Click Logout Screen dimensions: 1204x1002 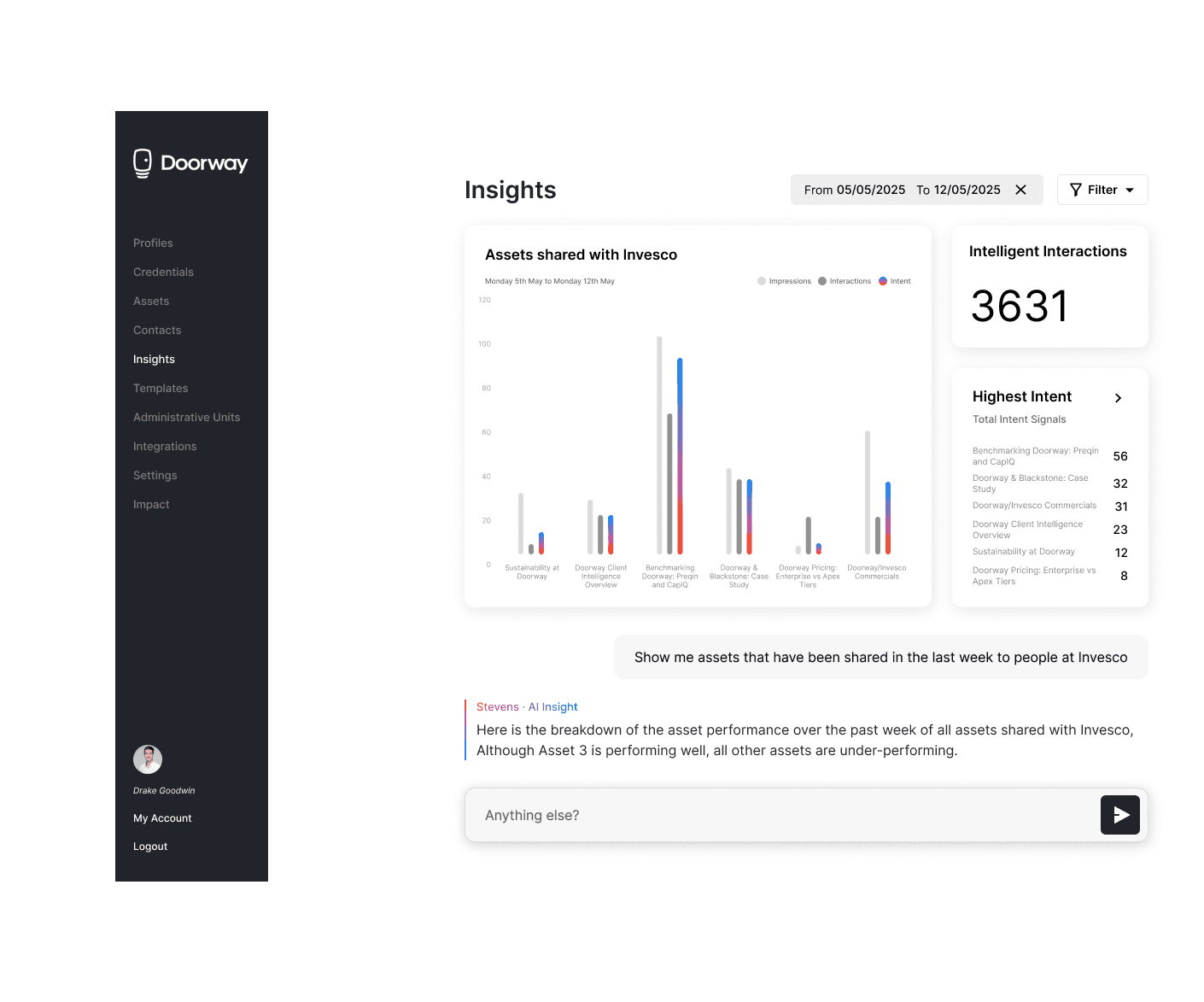(x=149, y=846)
